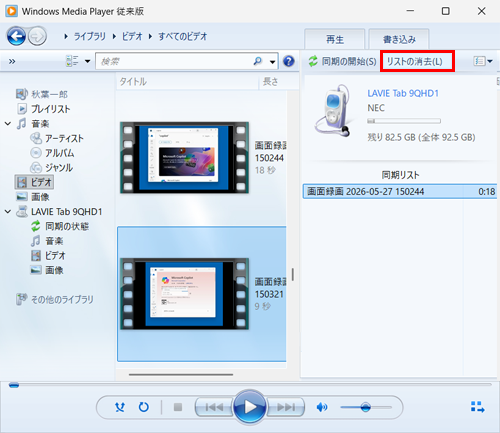Click the search magnifier icon
This screenshot has width=500, height=433.
(x=258, y=61)
